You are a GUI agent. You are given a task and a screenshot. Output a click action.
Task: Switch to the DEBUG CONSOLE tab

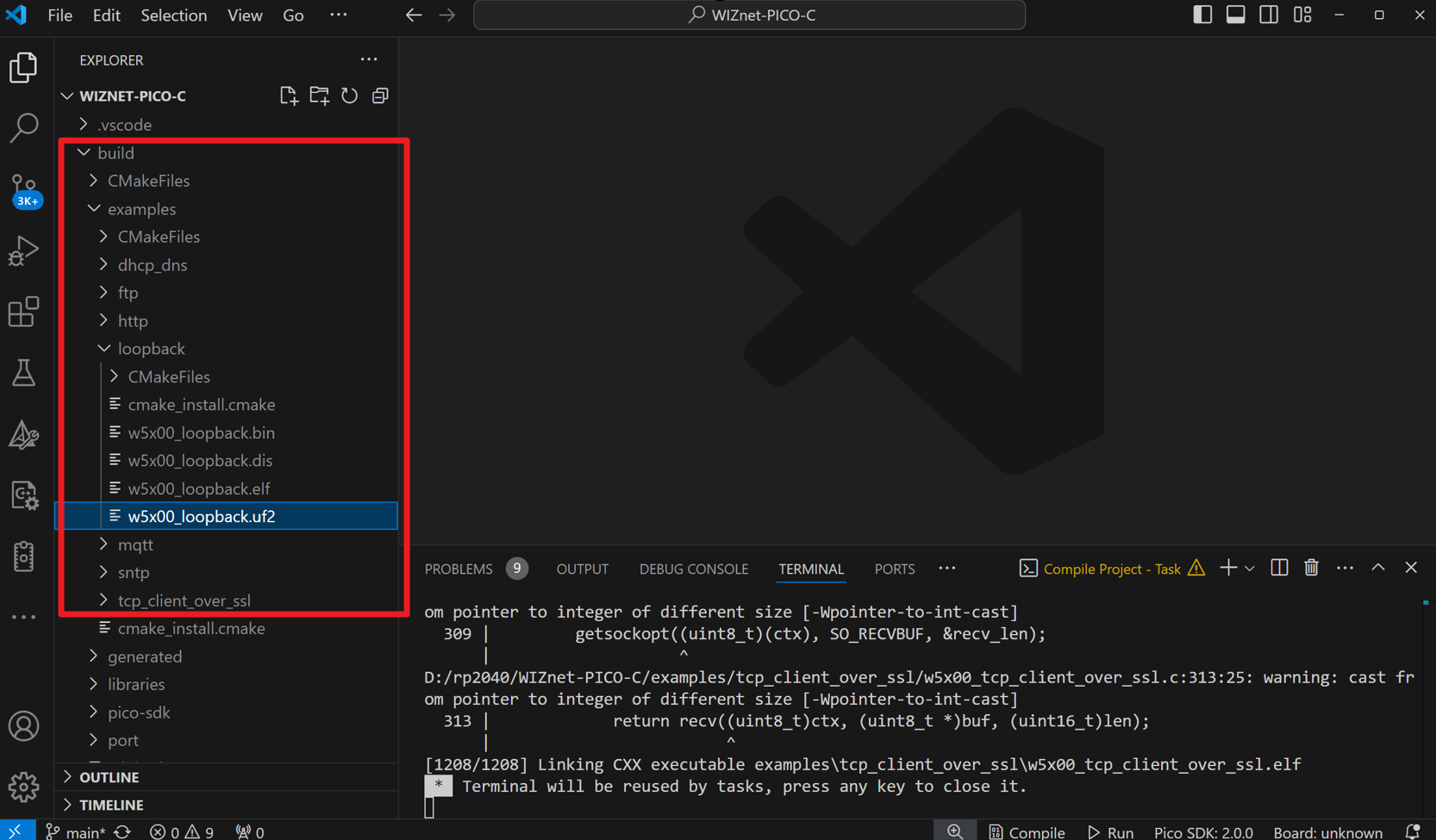(694, 569)
